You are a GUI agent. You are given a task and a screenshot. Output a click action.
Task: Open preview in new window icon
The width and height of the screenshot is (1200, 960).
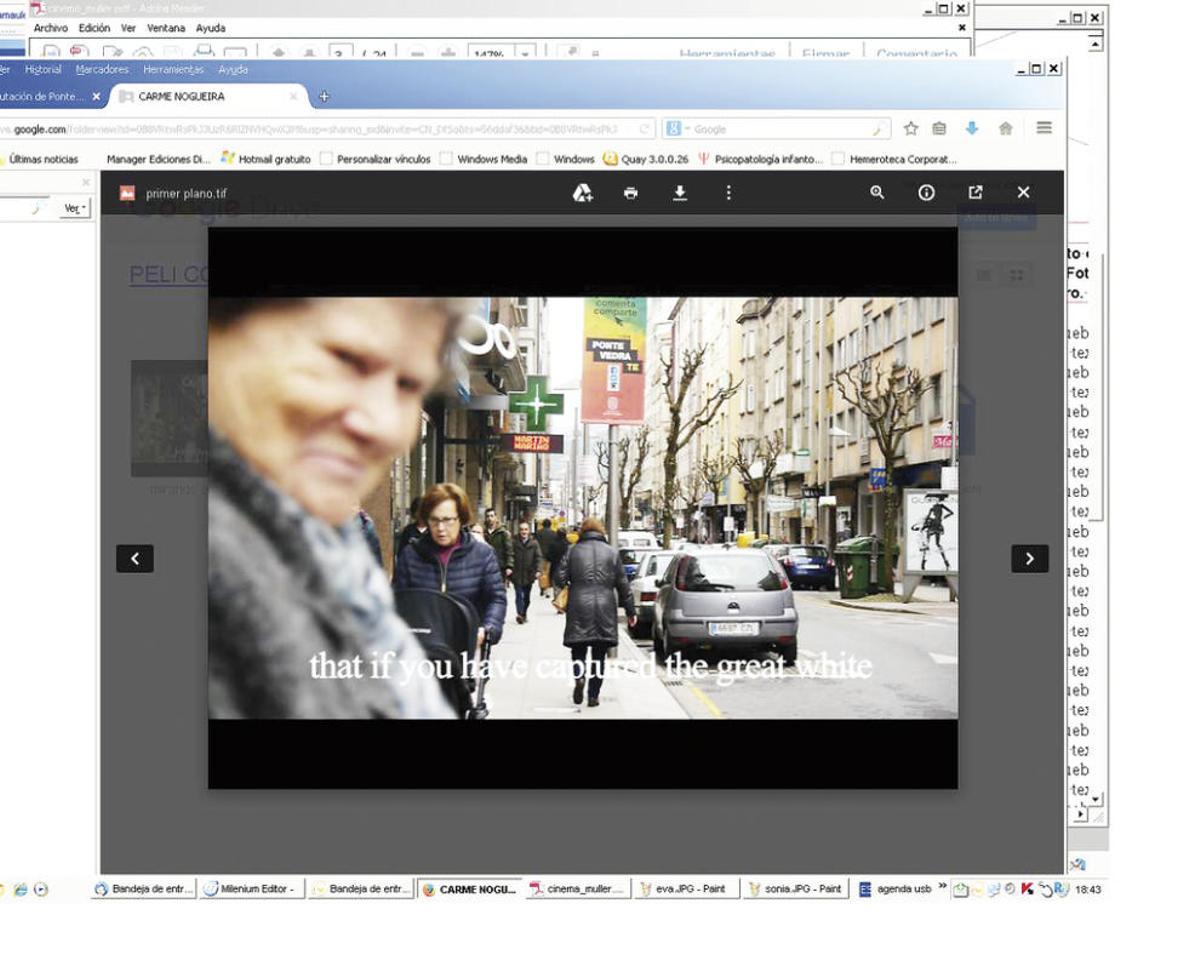click(x=975, y=192)
